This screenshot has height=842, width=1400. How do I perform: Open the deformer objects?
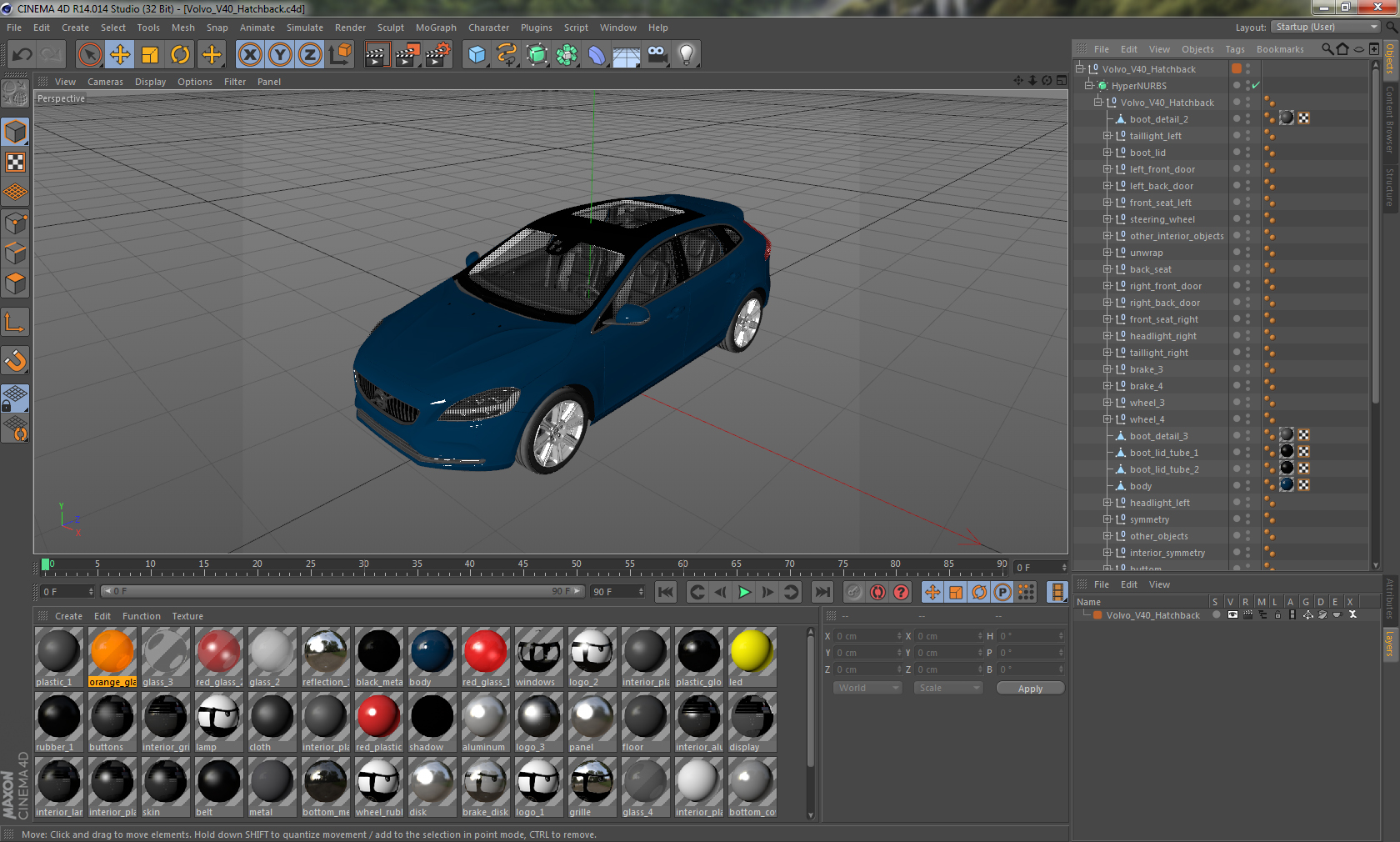click(x=597, y=55)
